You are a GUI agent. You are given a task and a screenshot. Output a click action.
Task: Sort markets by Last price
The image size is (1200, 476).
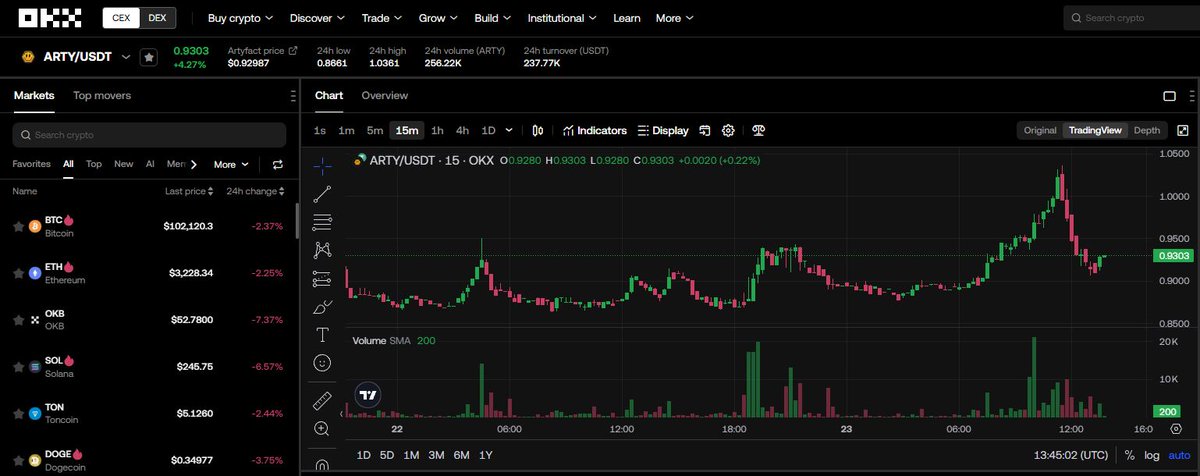189,191
